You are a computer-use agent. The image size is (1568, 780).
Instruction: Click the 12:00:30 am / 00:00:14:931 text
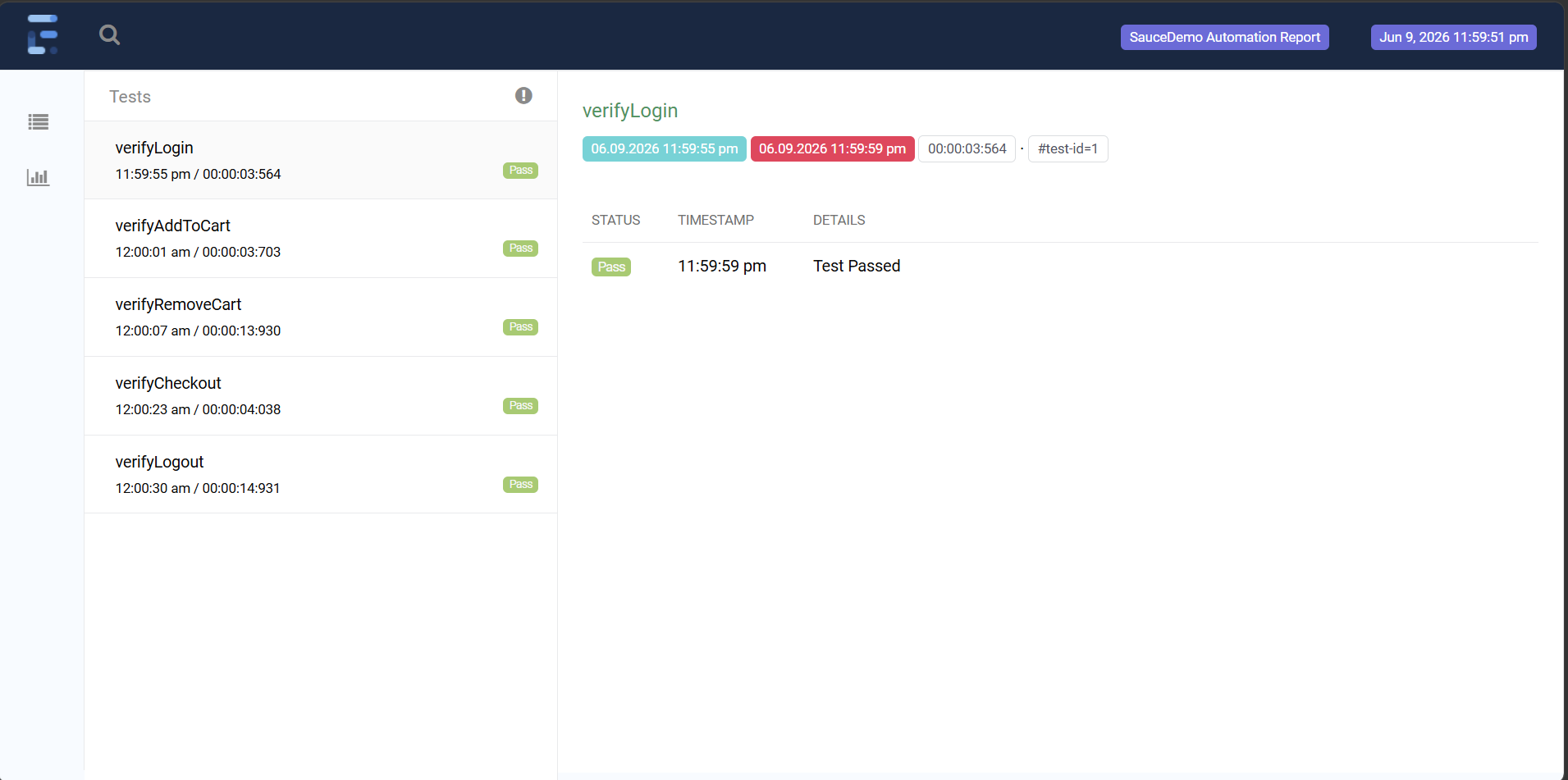pos(198,488)
